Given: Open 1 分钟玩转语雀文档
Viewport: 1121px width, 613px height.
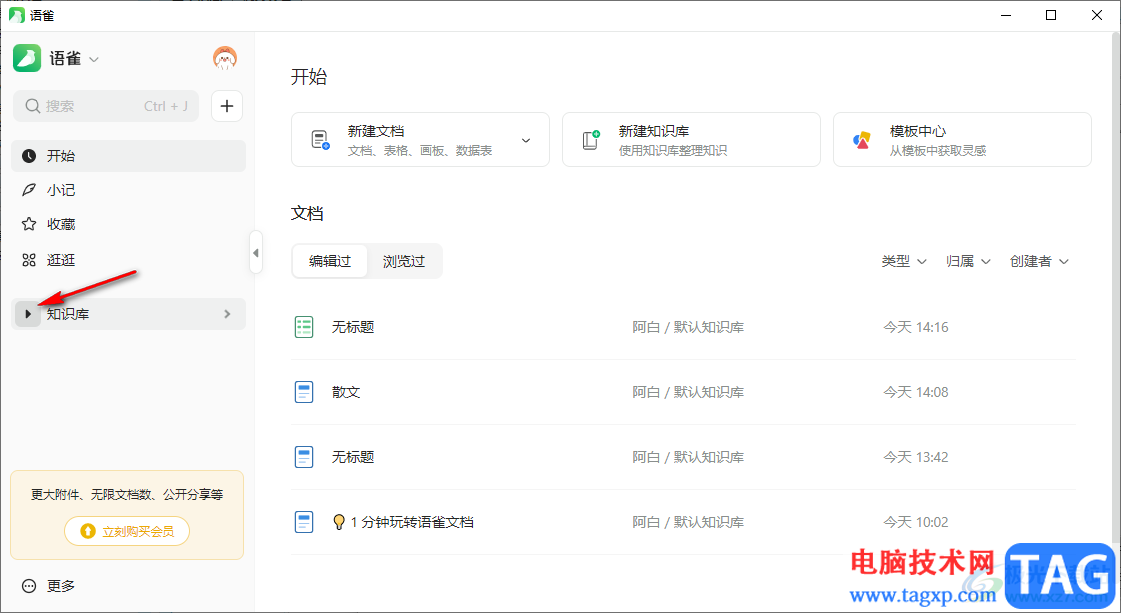Looking at the screenshot, I should click(403, 522).
